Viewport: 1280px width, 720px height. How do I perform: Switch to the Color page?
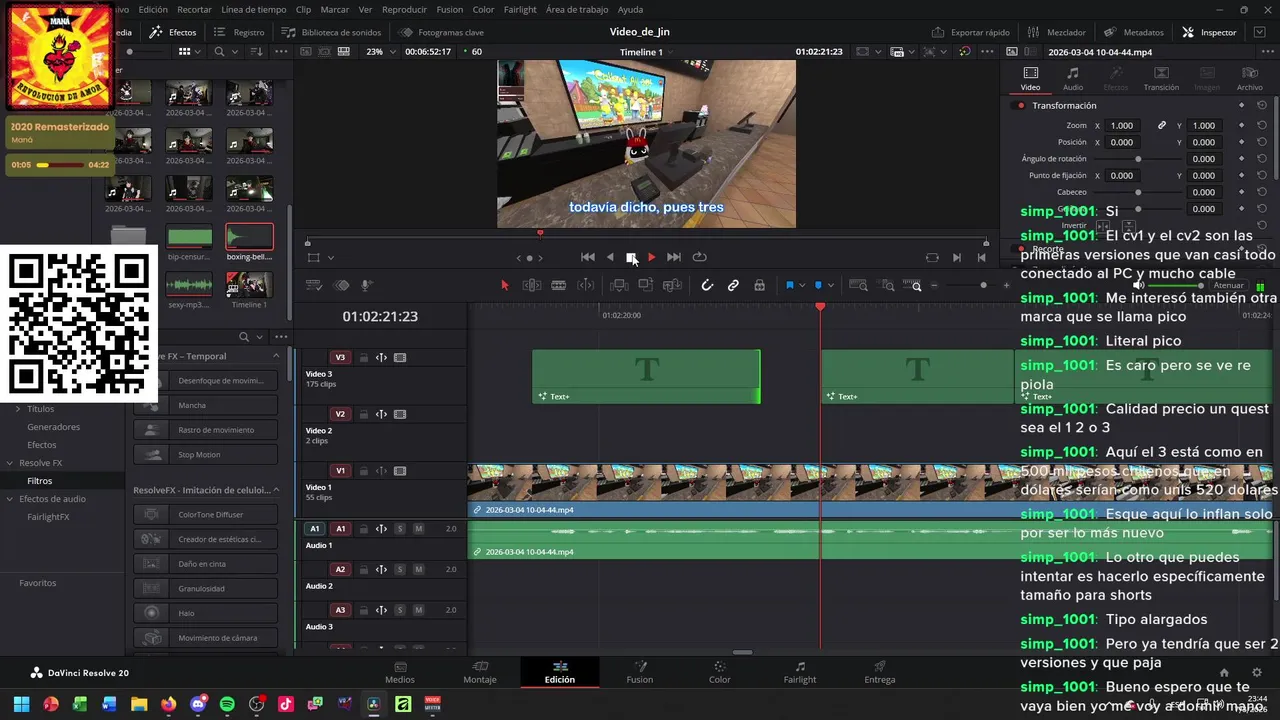click(x=720, y=672)
